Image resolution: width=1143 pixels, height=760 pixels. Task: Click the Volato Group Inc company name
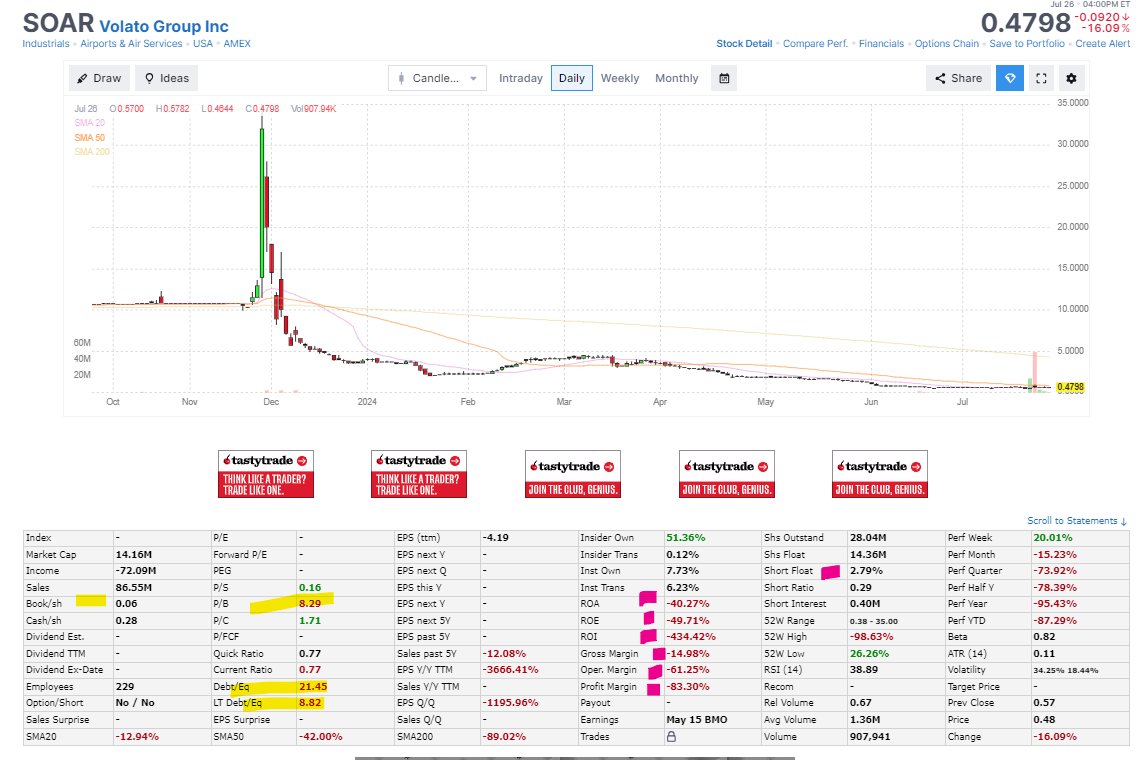[x=164, y=26]
